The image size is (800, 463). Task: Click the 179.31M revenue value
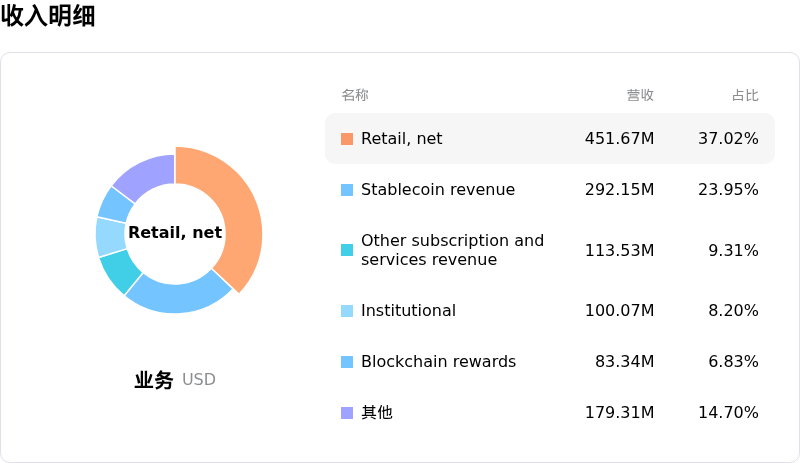[619, 412]
